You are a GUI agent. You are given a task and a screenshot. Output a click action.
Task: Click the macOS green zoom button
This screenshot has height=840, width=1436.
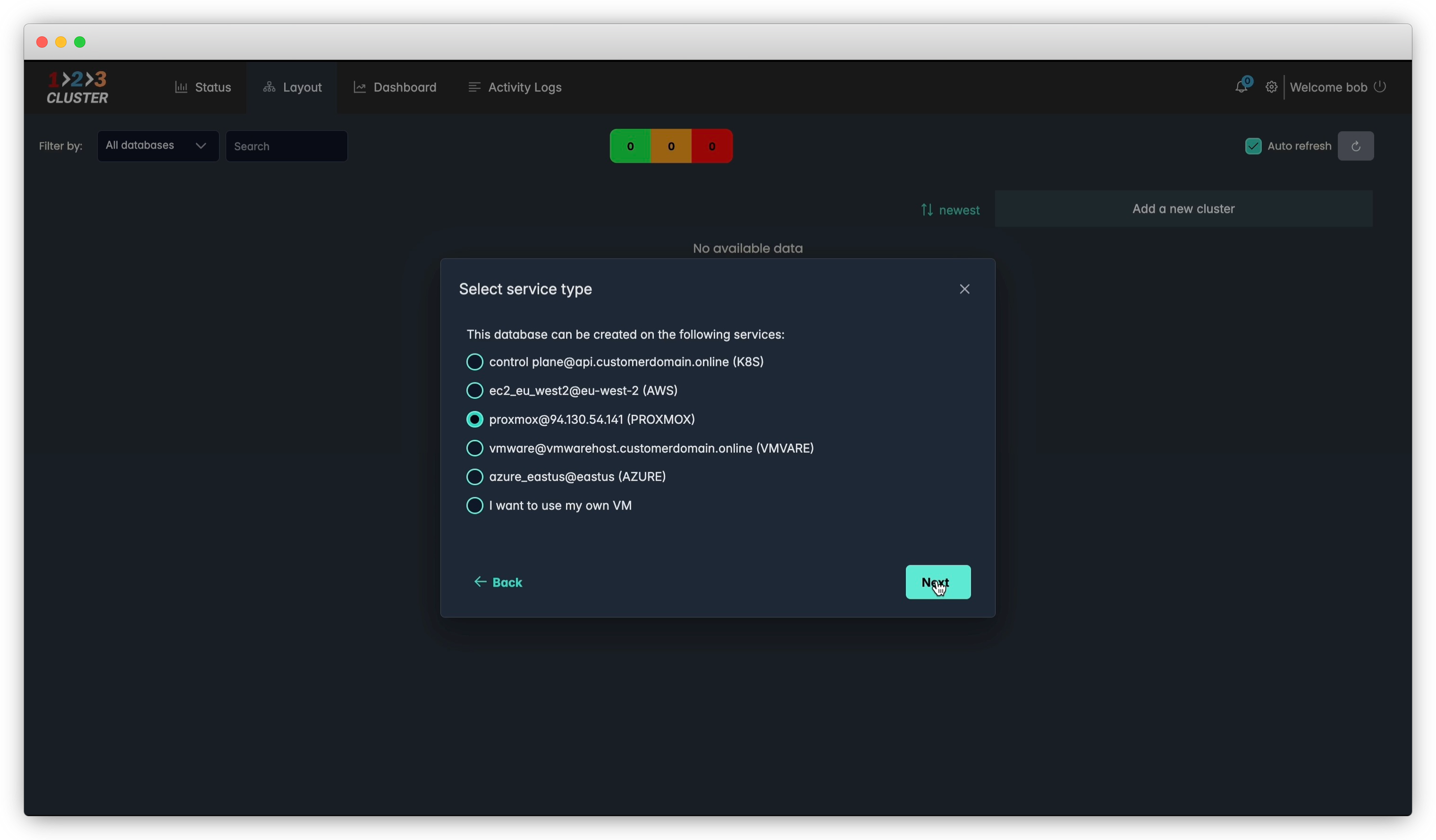(80, 42)
